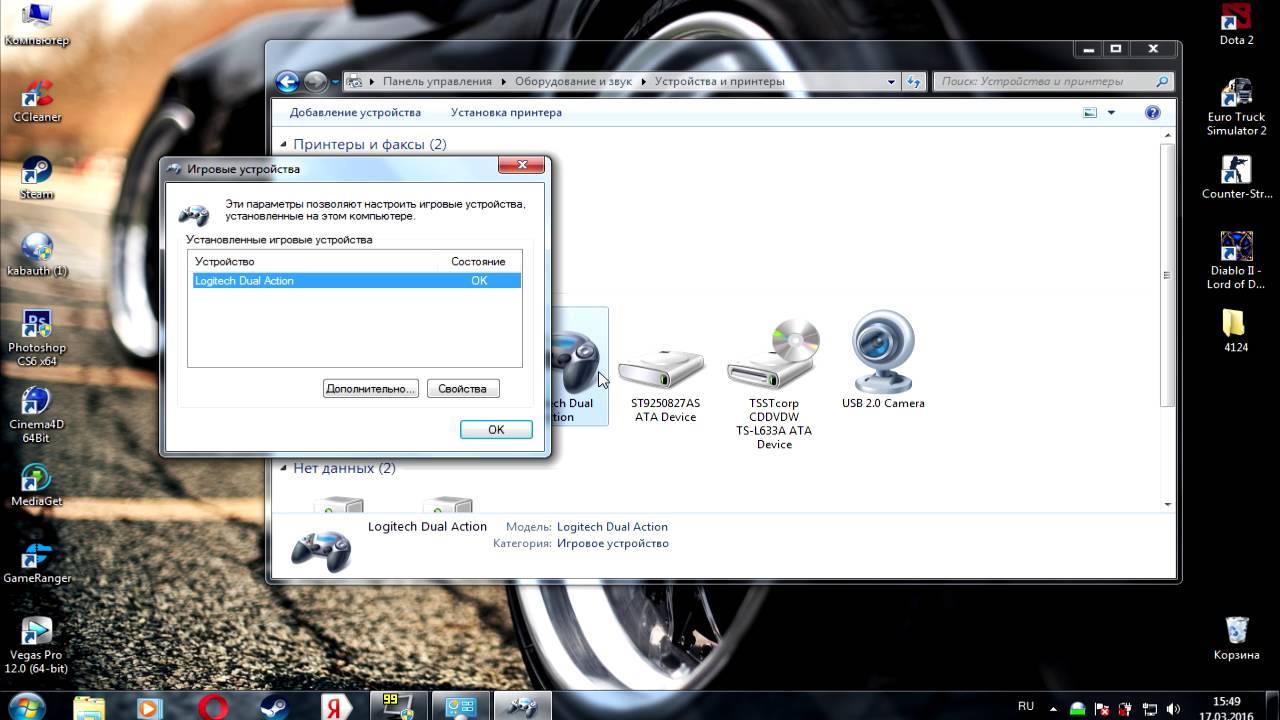Click Устройства и принтеры breadcrumb
Screen dimensions: 1280x720
[x=720, y=82]
